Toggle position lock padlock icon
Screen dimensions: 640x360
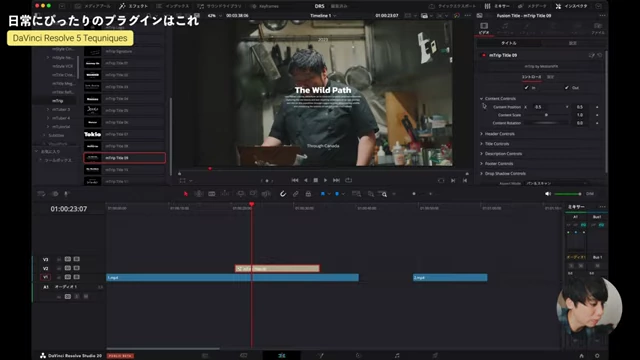point(308,194)
